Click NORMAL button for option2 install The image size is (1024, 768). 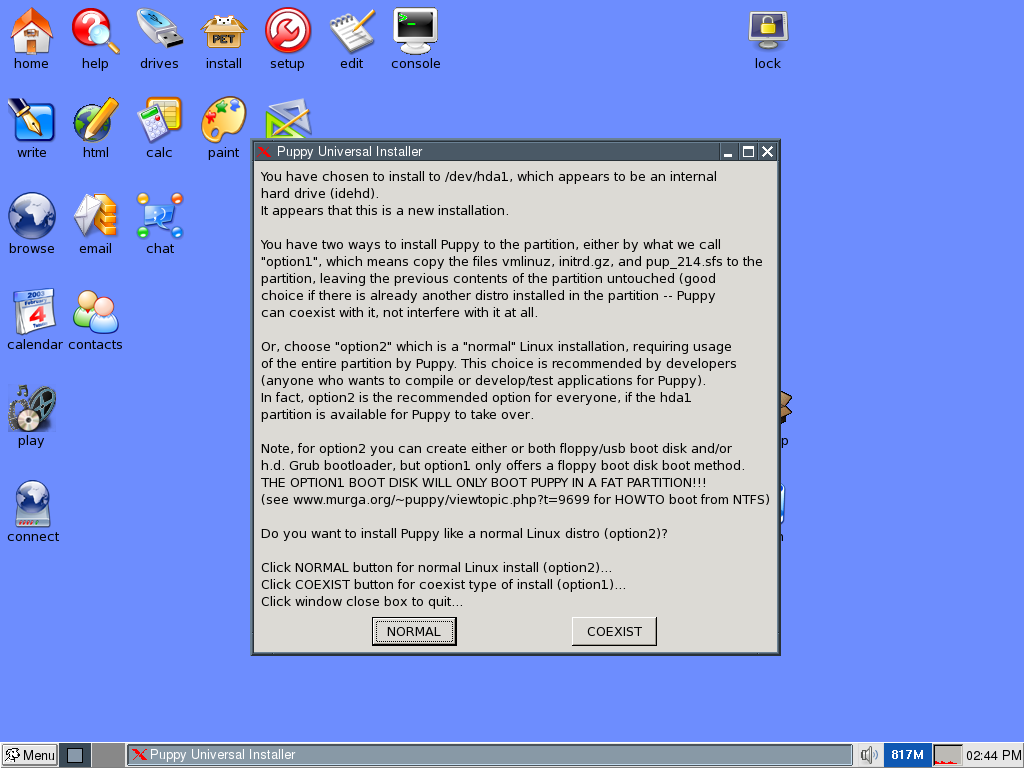tap(414, 632)
